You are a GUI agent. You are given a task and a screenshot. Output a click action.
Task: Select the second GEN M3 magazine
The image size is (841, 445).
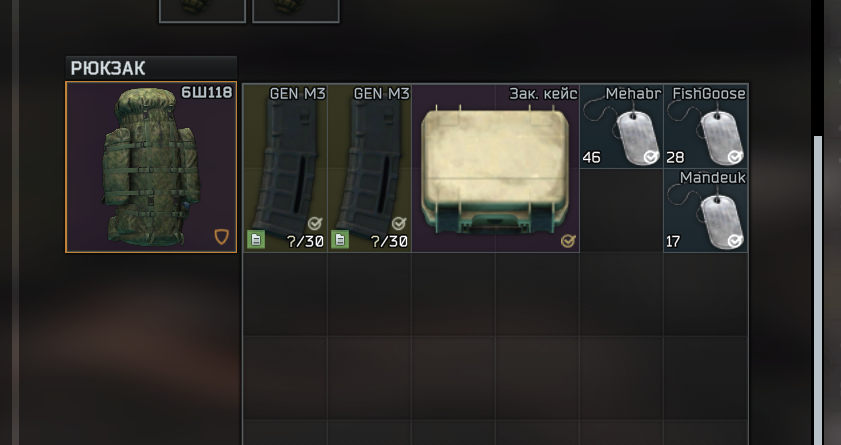pyautogui.click(x=370, y=168)
